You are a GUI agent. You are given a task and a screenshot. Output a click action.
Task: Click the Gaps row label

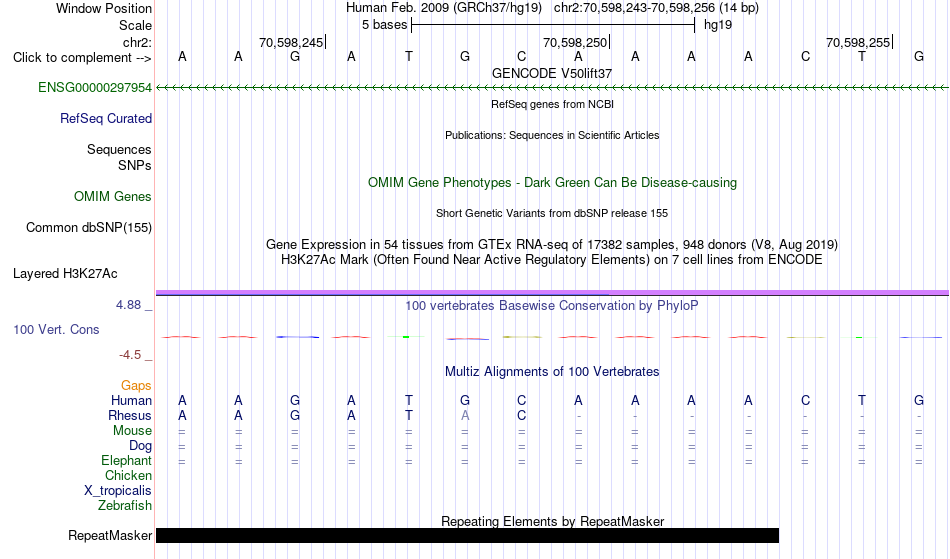pos(136,385)
